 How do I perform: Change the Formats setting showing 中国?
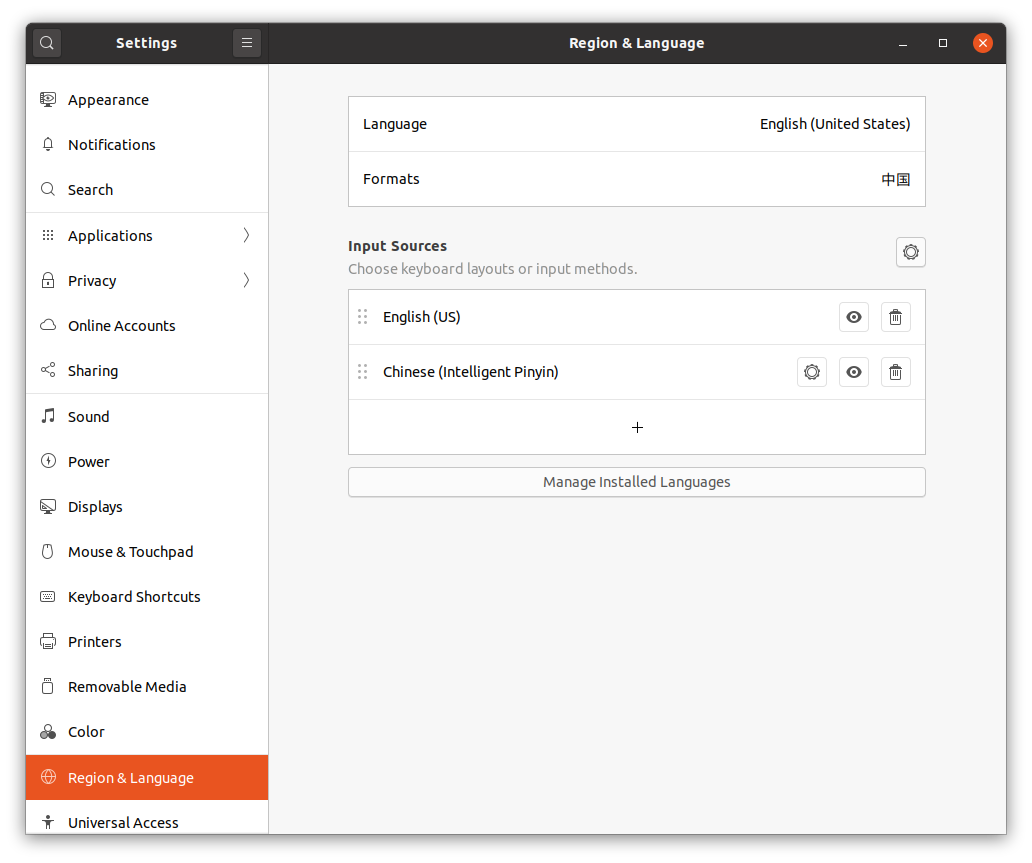(636, 178)
